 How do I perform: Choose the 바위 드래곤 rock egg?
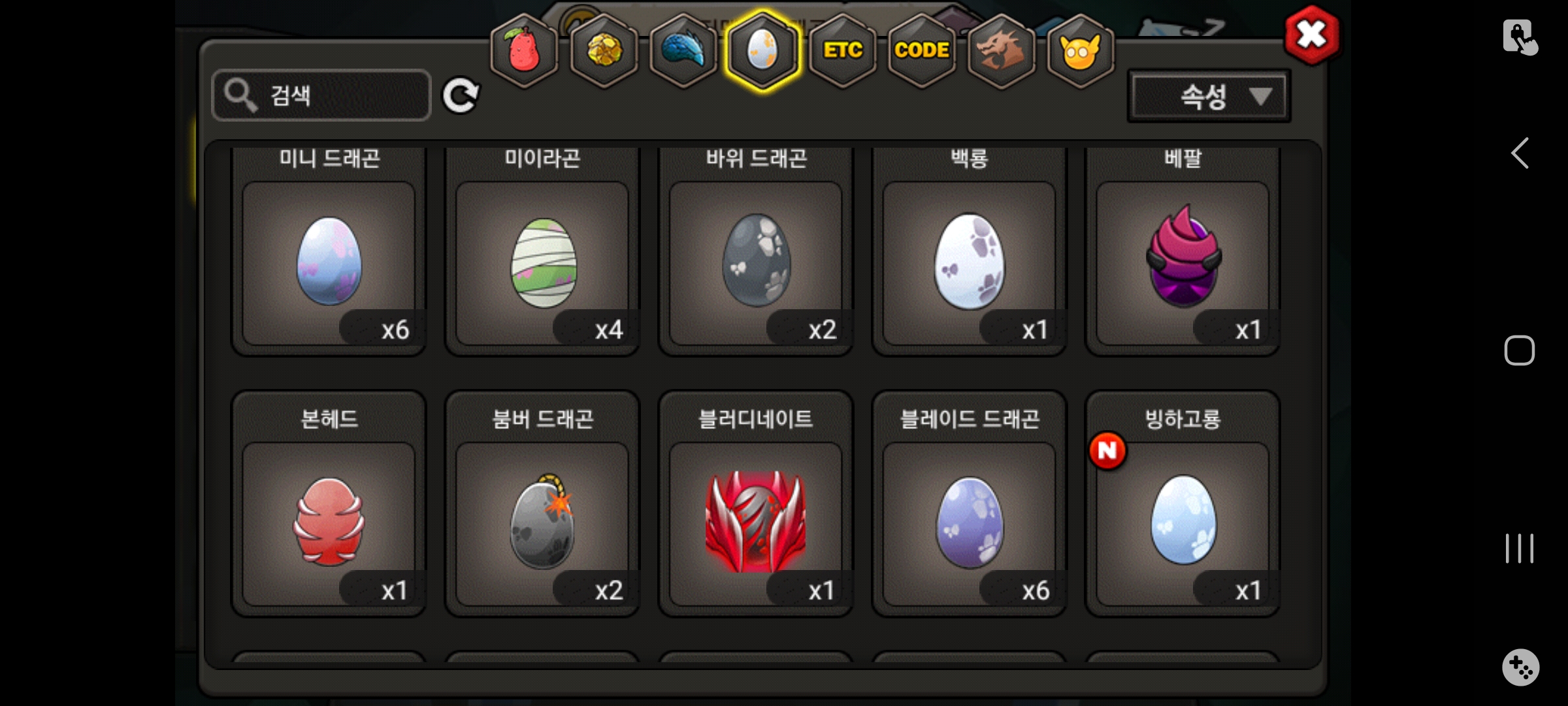click(x=756, y=252)
